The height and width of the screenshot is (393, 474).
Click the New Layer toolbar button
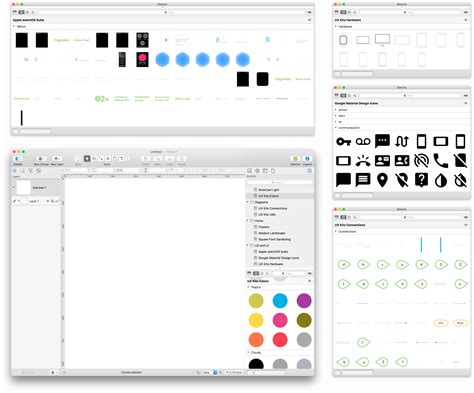(x=57, y=160)
